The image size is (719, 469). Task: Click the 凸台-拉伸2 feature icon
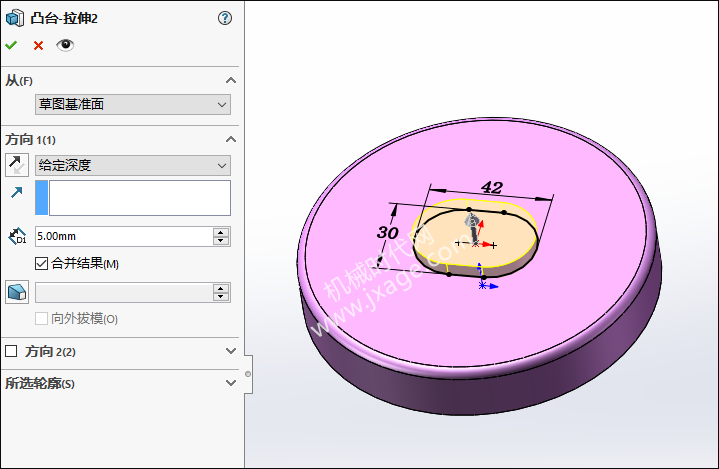(15, 18)
